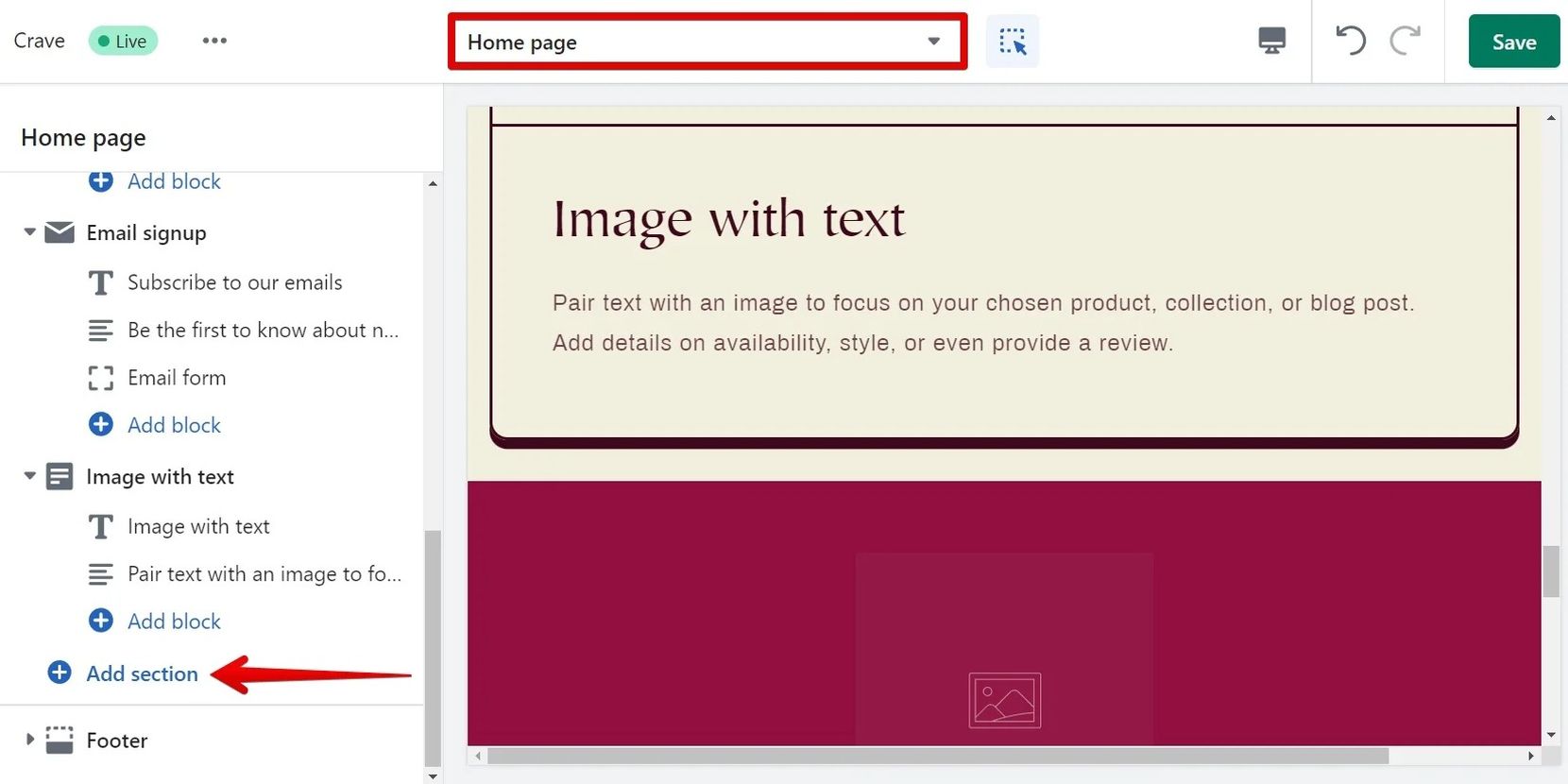This screenshot has width=1568, height=784.
Task: Switch to desktop preview monitor icon
Action: [x=1271, y=41]
